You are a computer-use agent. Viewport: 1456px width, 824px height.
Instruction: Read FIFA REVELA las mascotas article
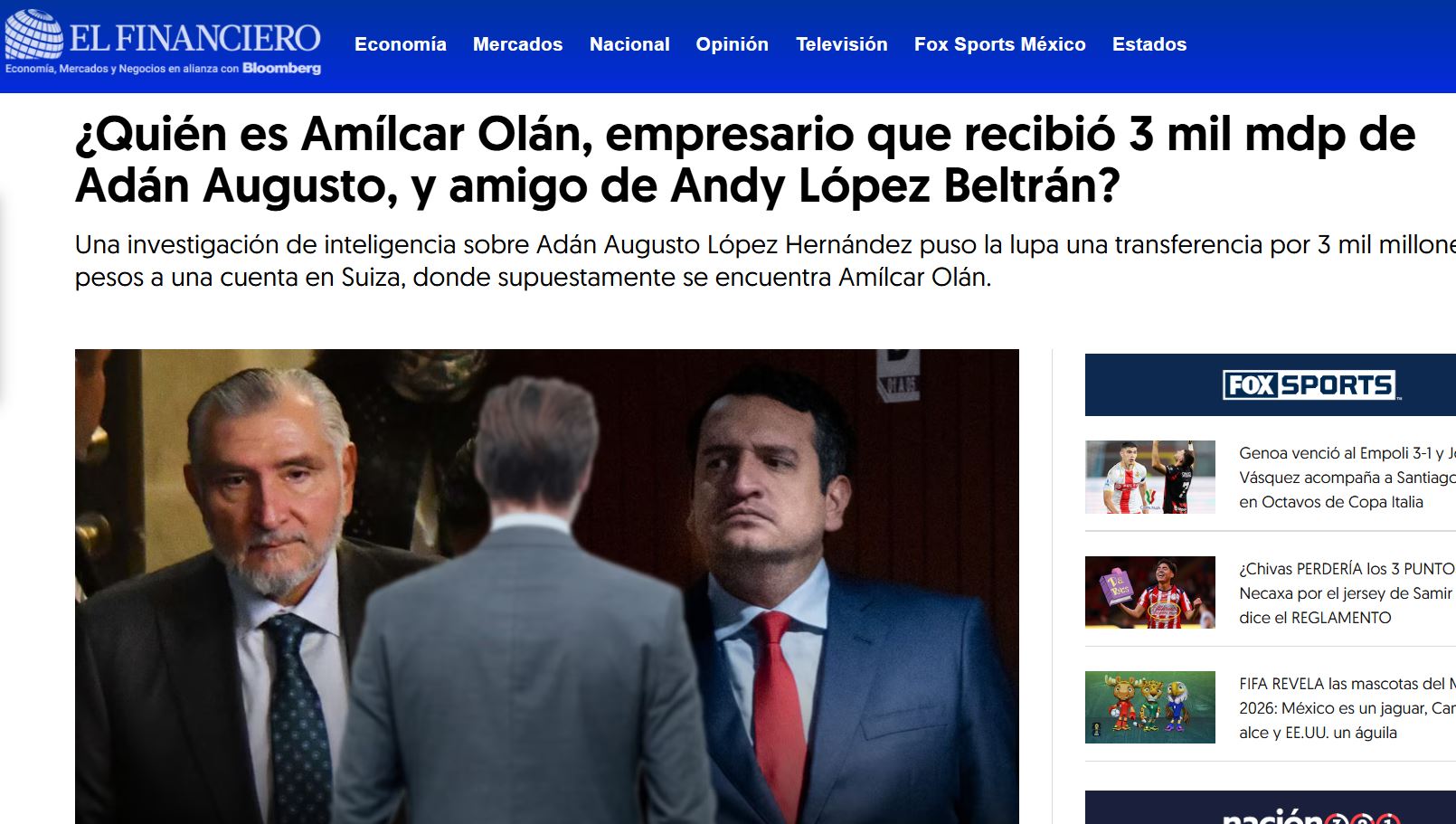(x=1347, y=708)
